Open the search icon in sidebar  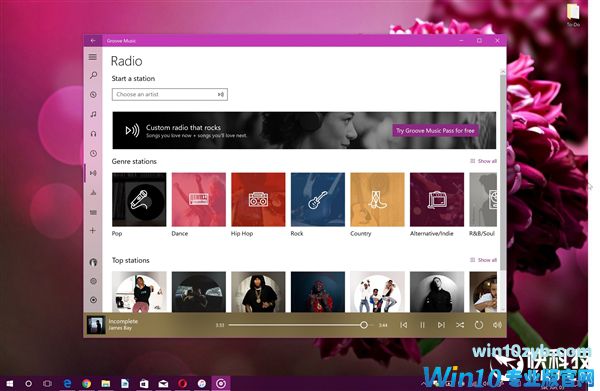pyautogui.click(x=93, y=75)
